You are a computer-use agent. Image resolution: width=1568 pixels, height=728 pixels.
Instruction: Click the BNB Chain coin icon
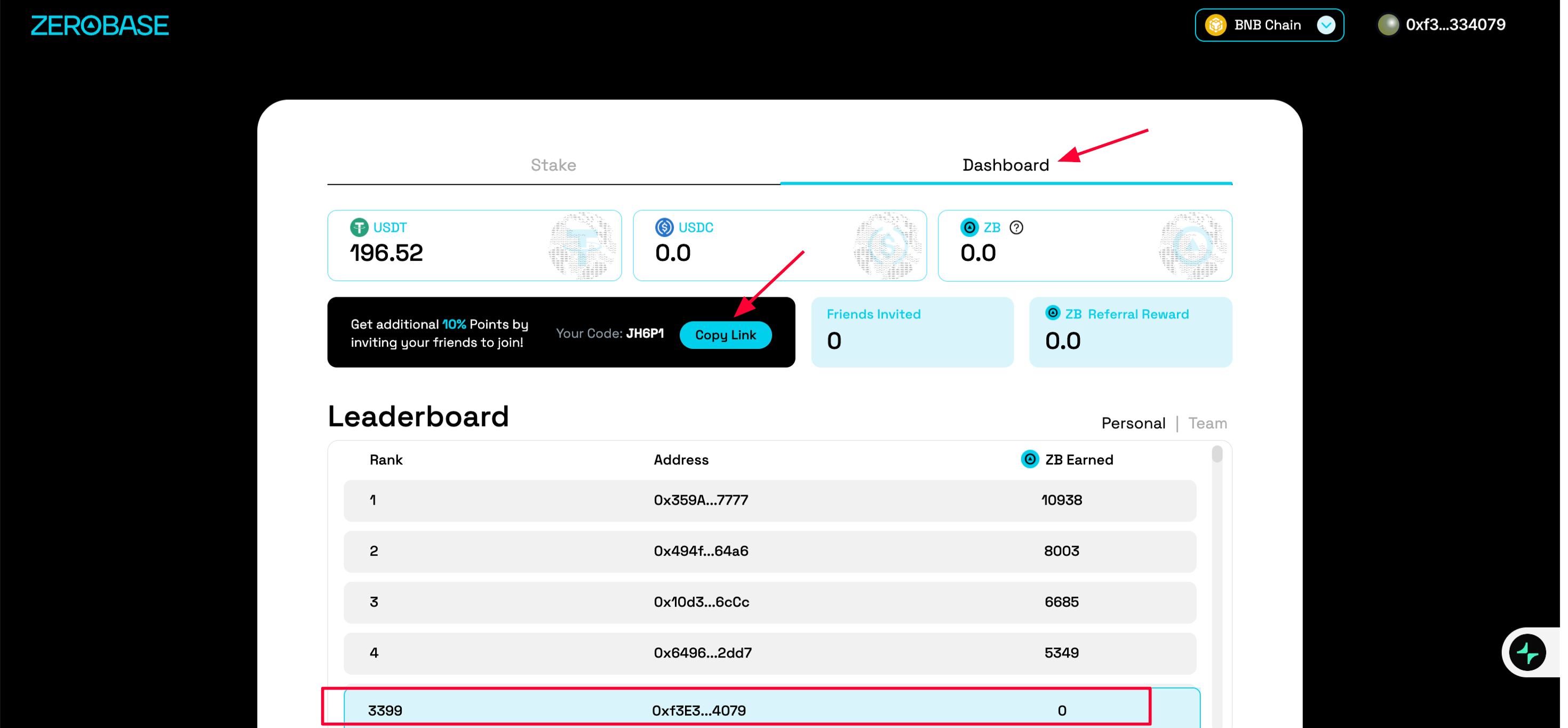1215,25
